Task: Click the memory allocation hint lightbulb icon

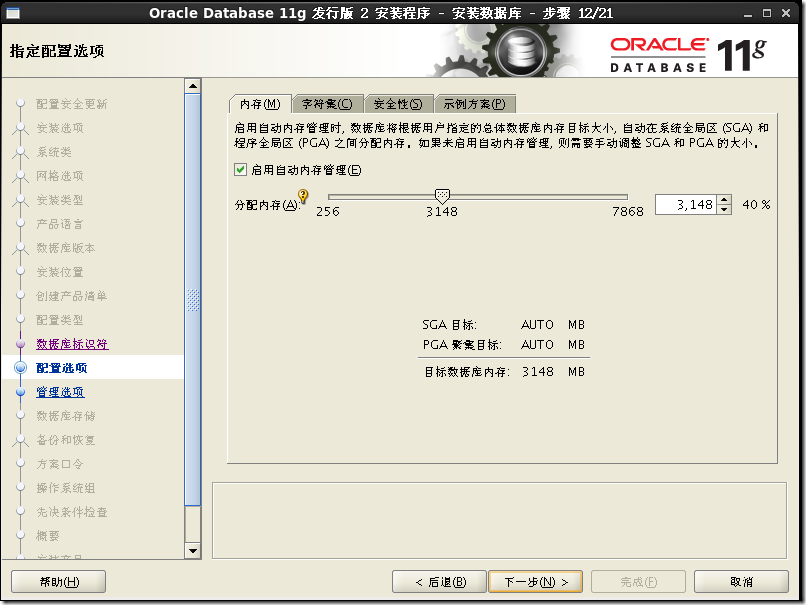Action: pos(303,195)
